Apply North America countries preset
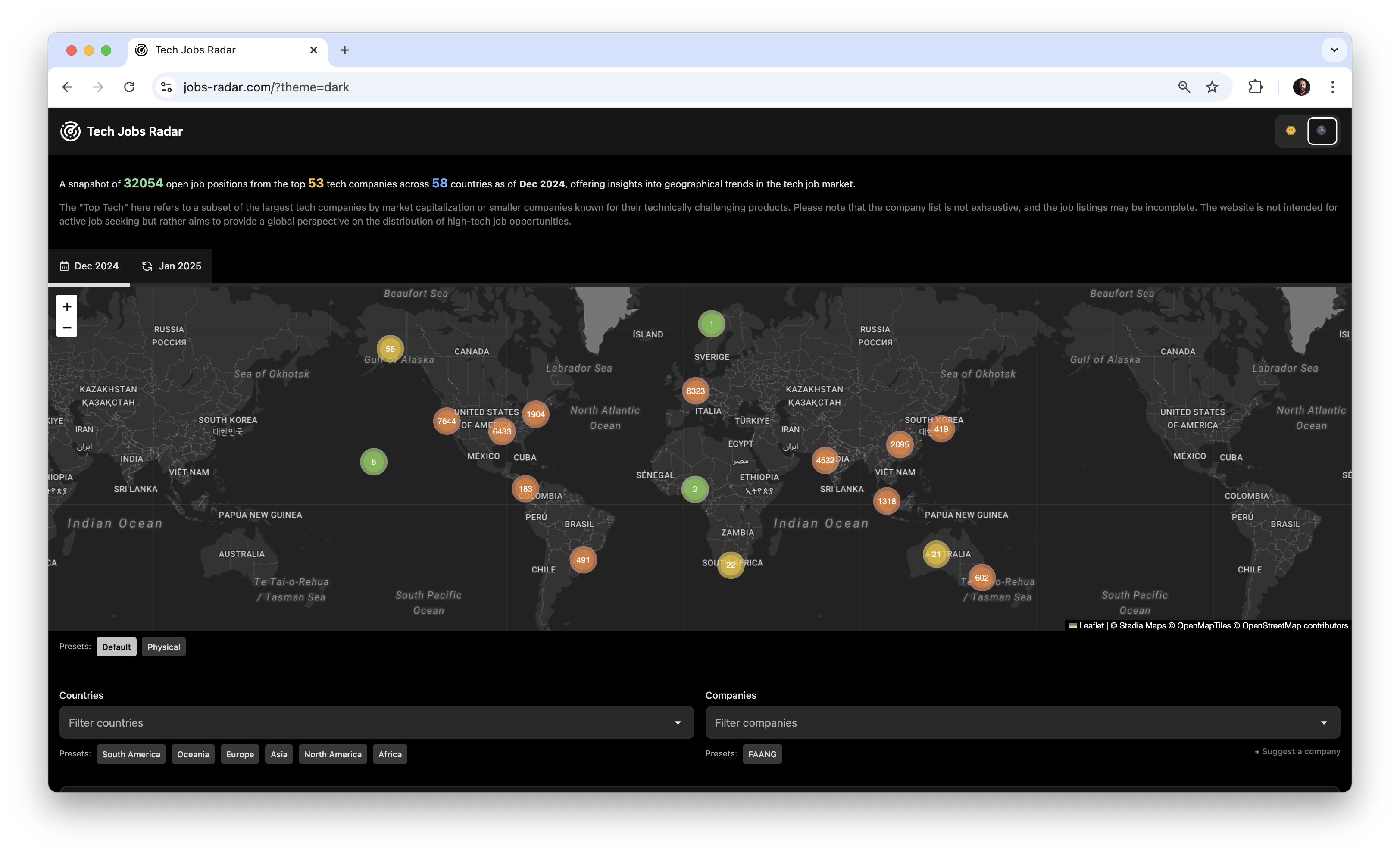 333,754
